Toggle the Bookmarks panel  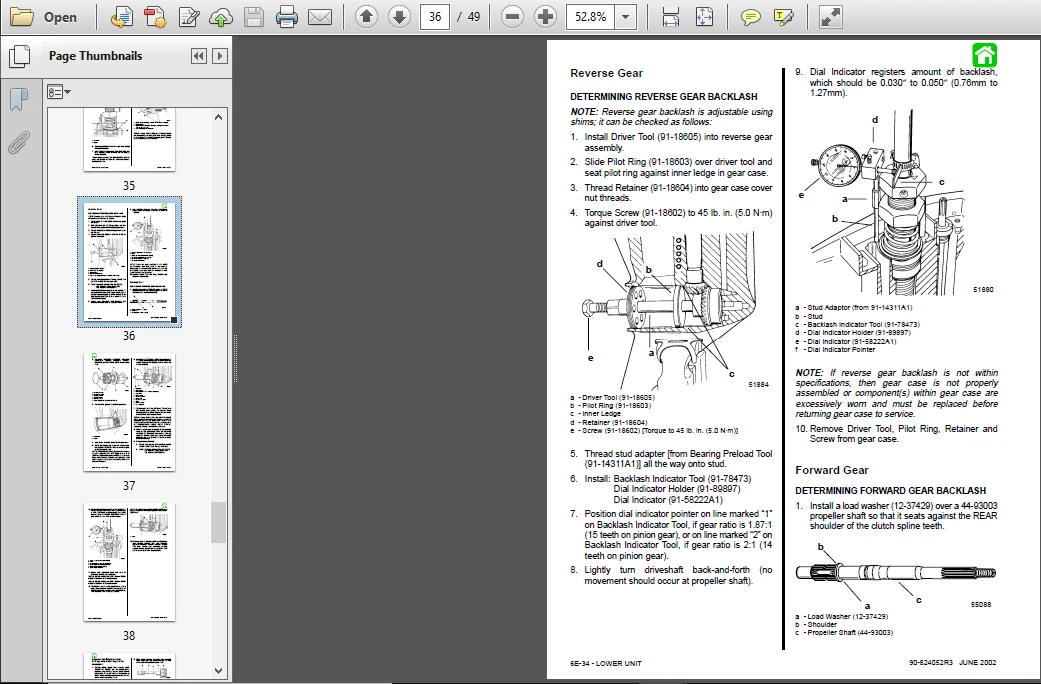pyautogui.click(x=19, y=100)
